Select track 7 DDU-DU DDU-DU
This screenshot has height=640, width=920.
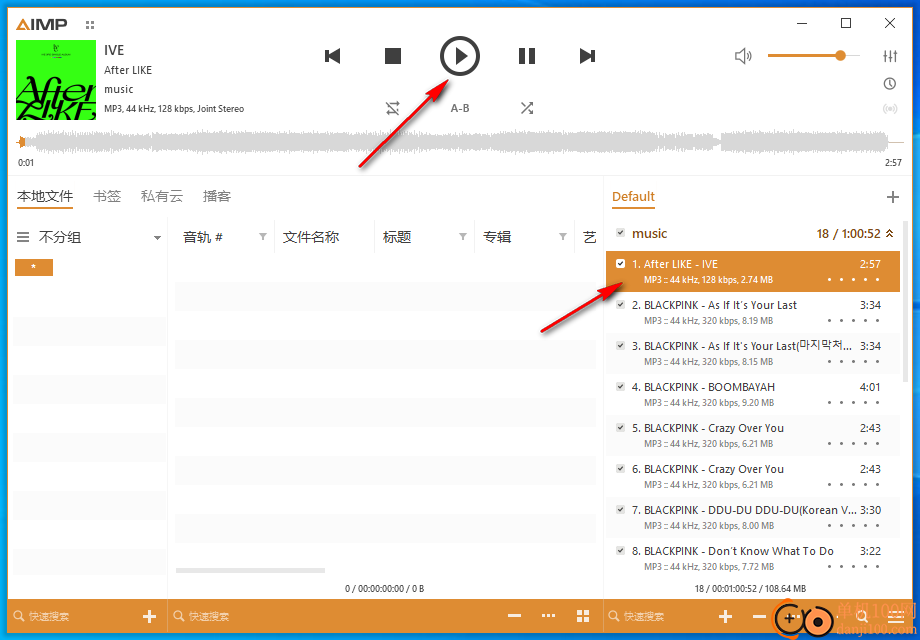coord(753,518)
